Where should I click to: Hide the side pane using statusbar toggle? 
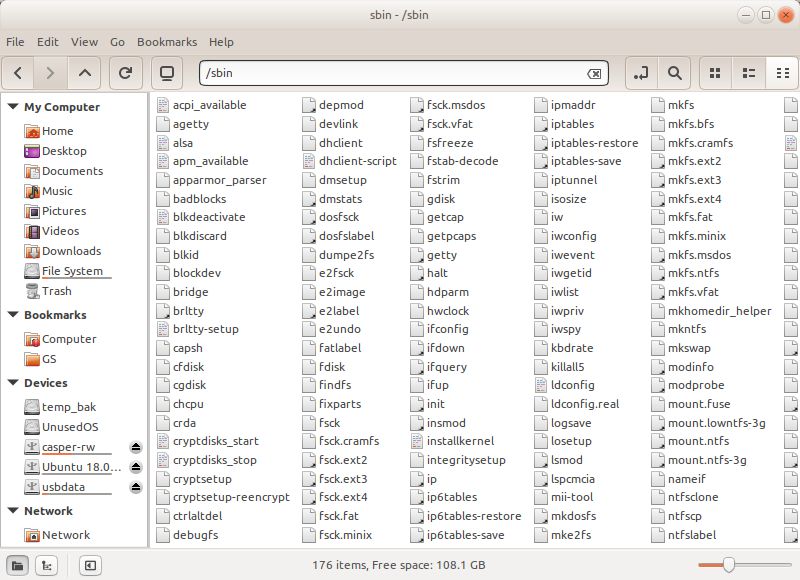click(90, 565)
